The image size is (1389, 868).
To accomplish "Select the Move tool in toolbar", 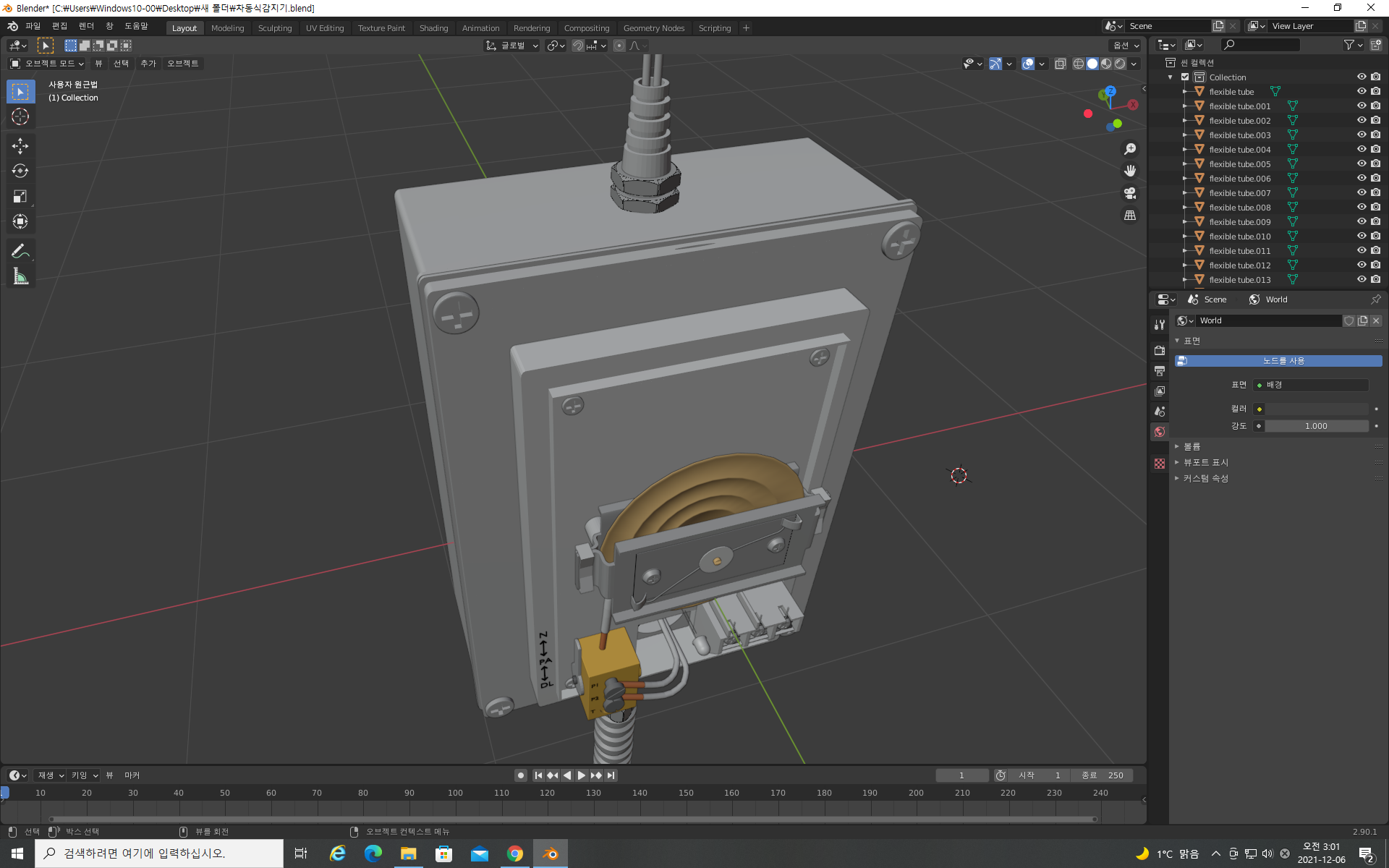I will click(x=20, y=146).
